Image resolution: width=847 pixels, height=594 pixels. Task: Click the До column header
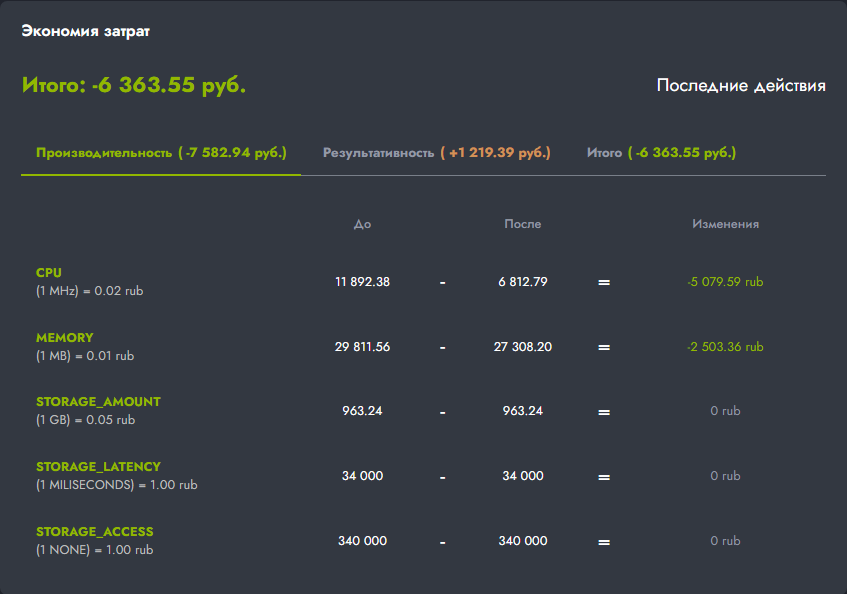coord(362,224)
